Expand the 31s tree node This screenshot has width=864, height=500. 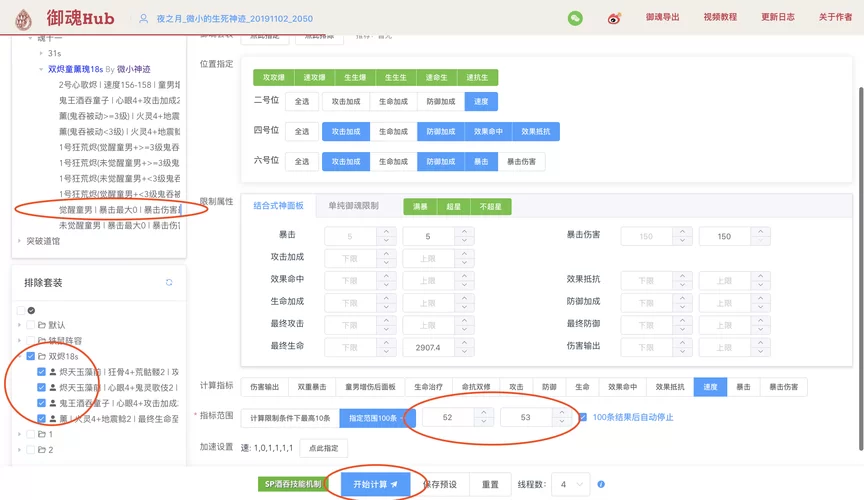pos(41,53)
